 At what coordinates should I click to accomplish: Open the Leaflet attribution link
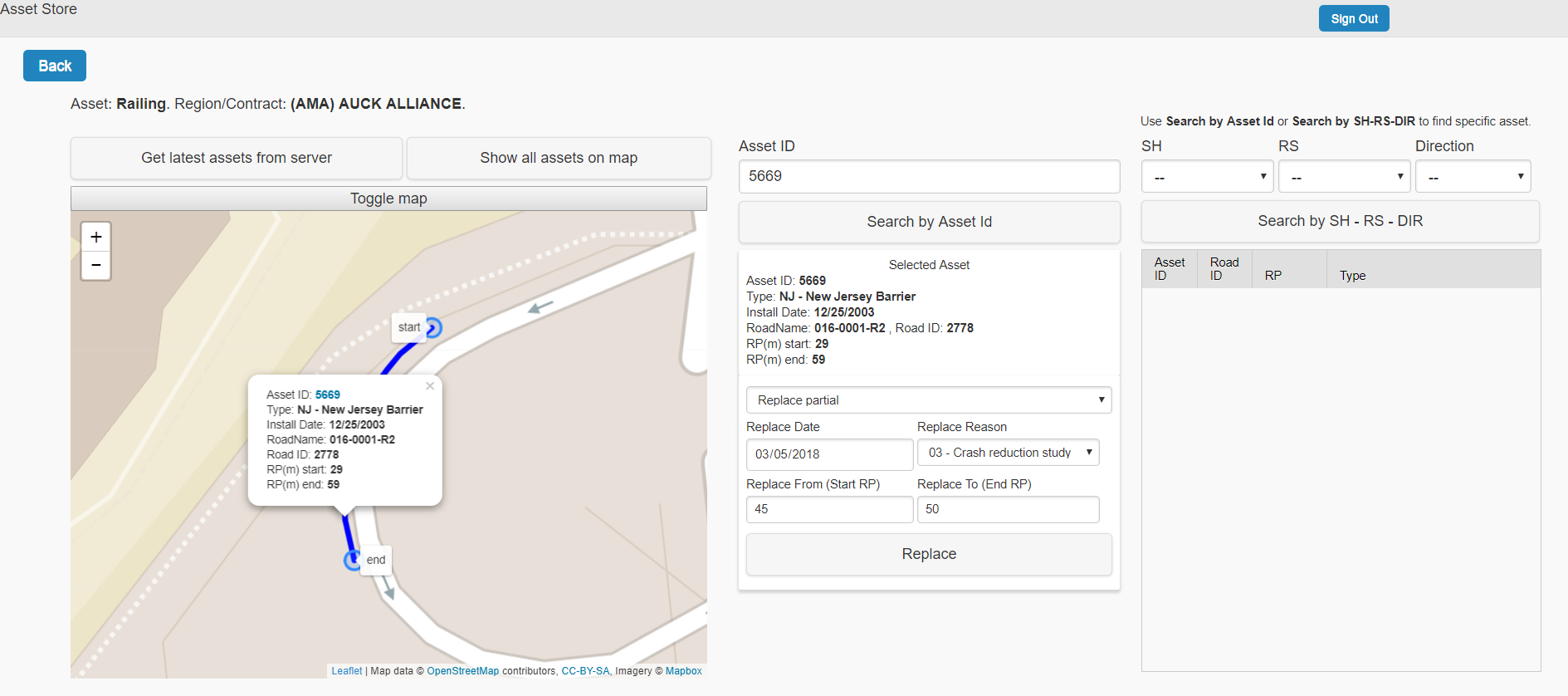pyautogui.click(x=347, y=671)
